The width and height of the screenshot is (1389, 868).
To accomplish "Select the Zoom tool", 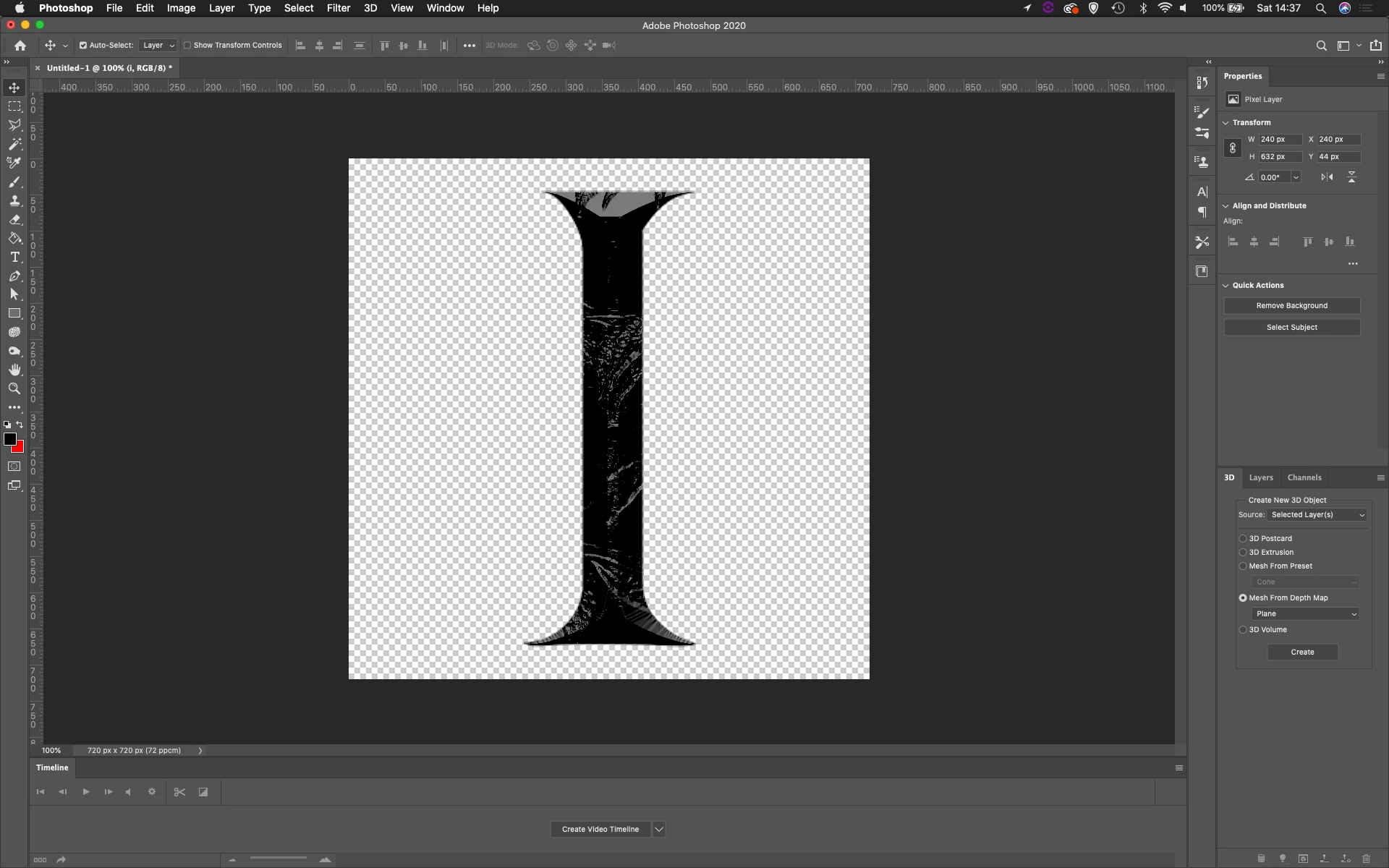I will tap(14, 388).
